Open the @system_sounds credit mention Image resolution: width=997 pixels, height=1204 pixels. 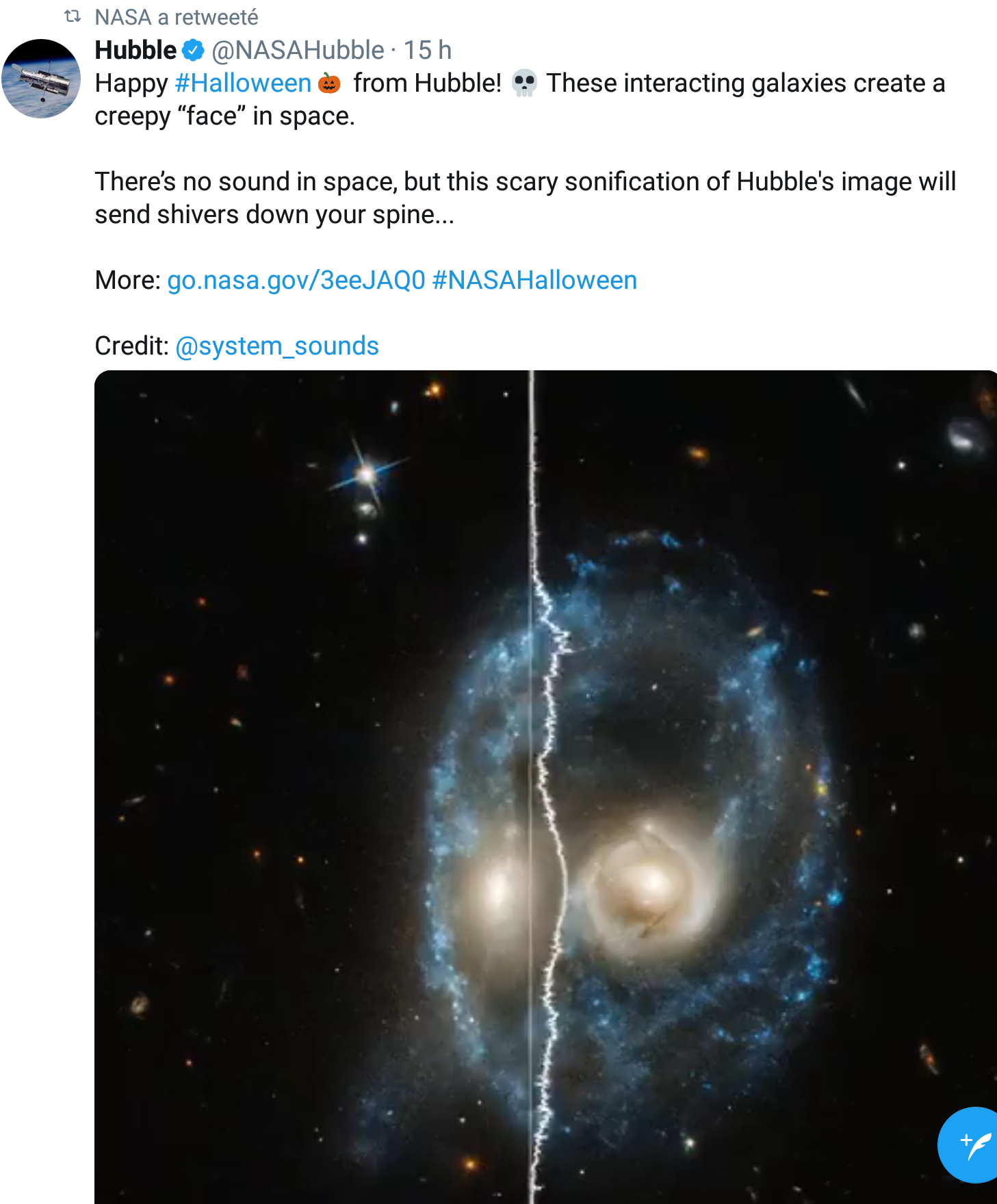coord(277,346)
